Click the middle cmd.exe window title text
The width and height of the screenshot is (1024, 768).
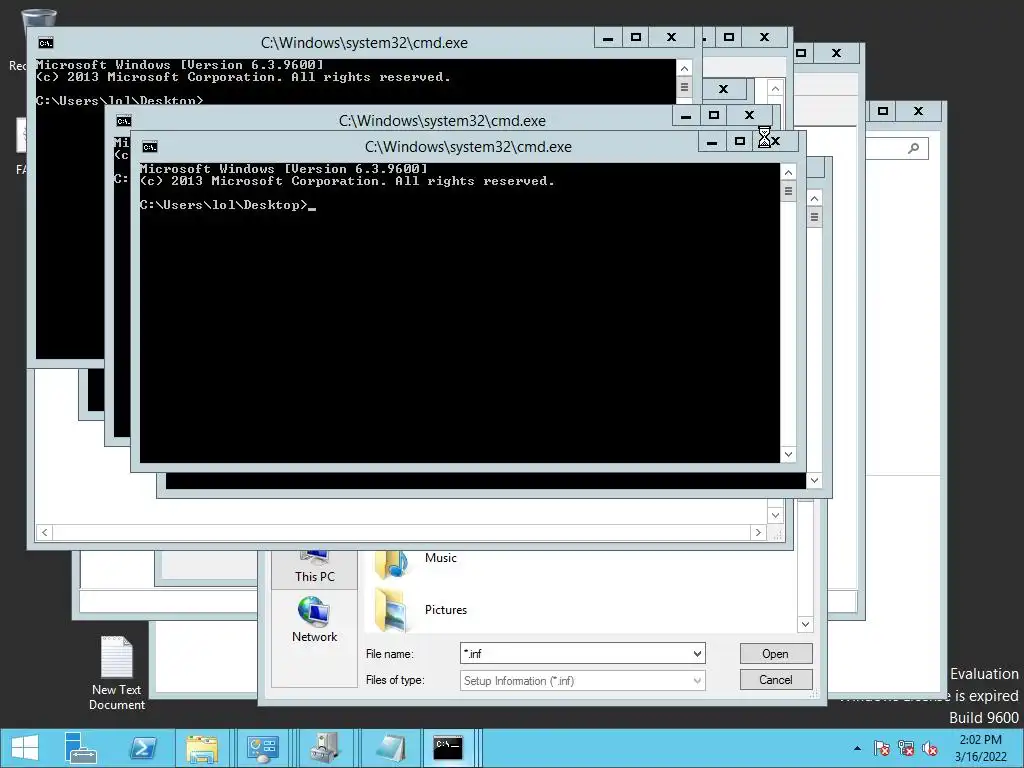coord(442,121)
